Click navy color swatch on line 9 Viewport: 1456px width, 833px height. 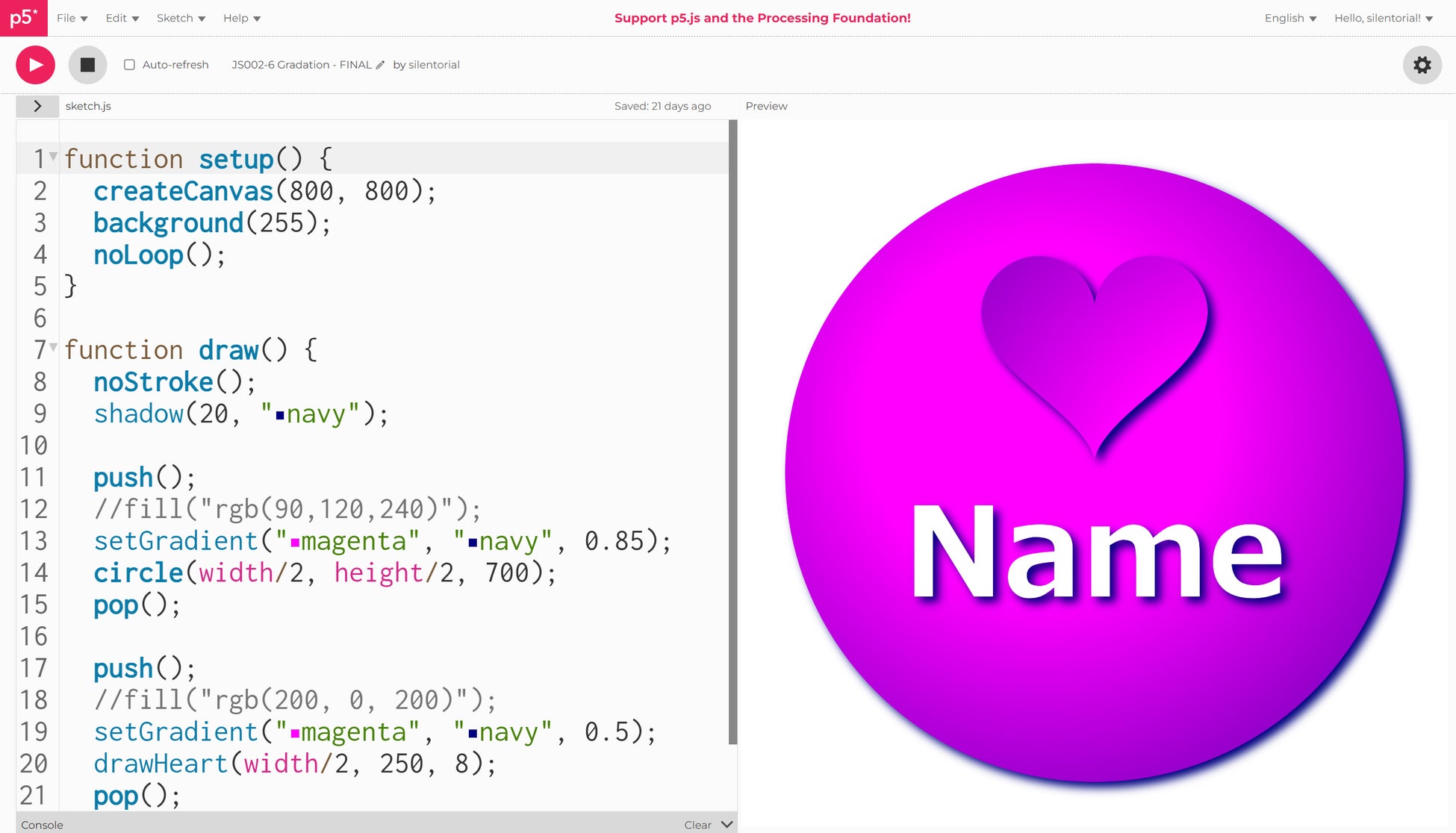coord(280,415)
